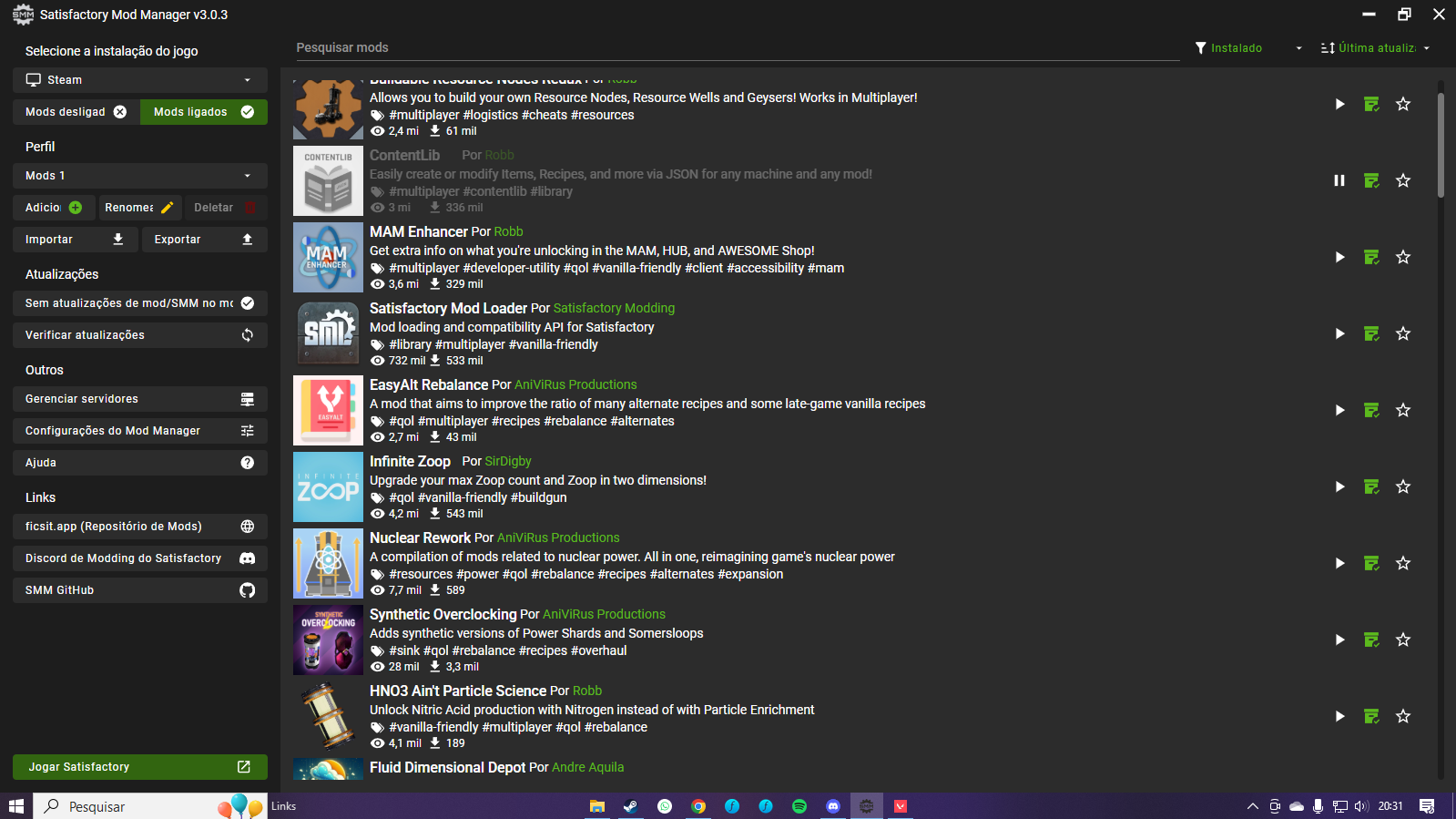The image size is (1456, 819).
Task: Open File Explorer in the taskbar
Action: [x=597, y=806]
